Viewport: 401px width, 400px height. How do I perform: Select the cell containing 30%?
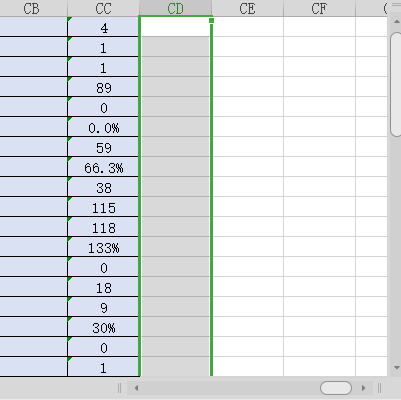click(103, 327)
